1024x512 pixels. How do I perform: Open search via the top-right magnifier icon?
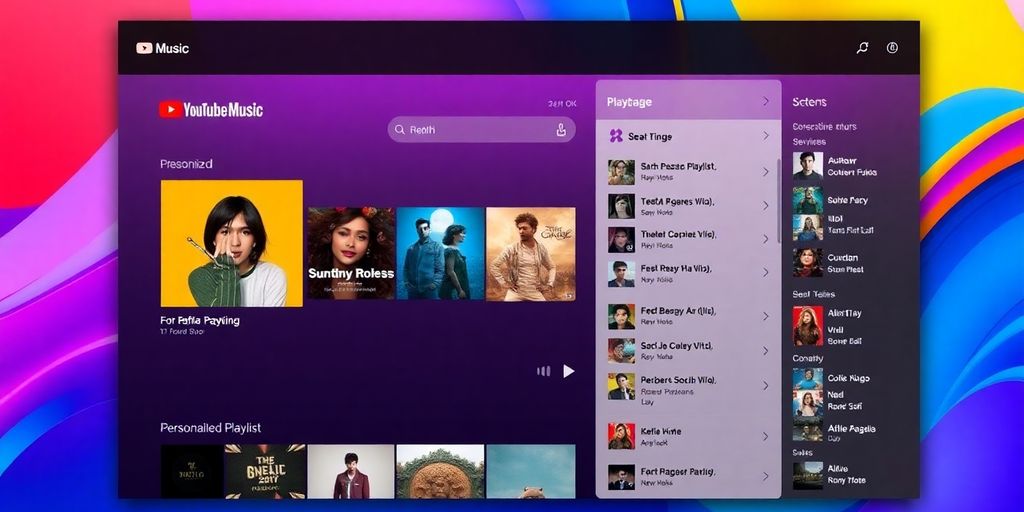pyautogui.click(x=863, y=48)
